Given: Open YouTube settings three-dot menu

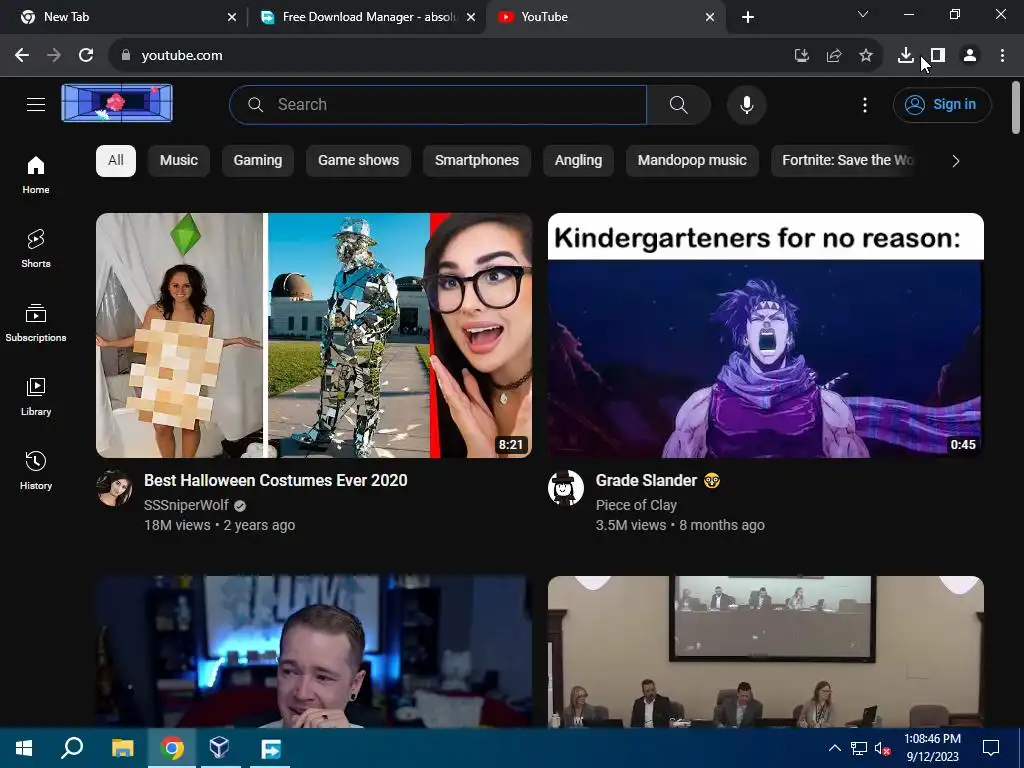Looking at the screenshot, I should click(x=865, y=104).
